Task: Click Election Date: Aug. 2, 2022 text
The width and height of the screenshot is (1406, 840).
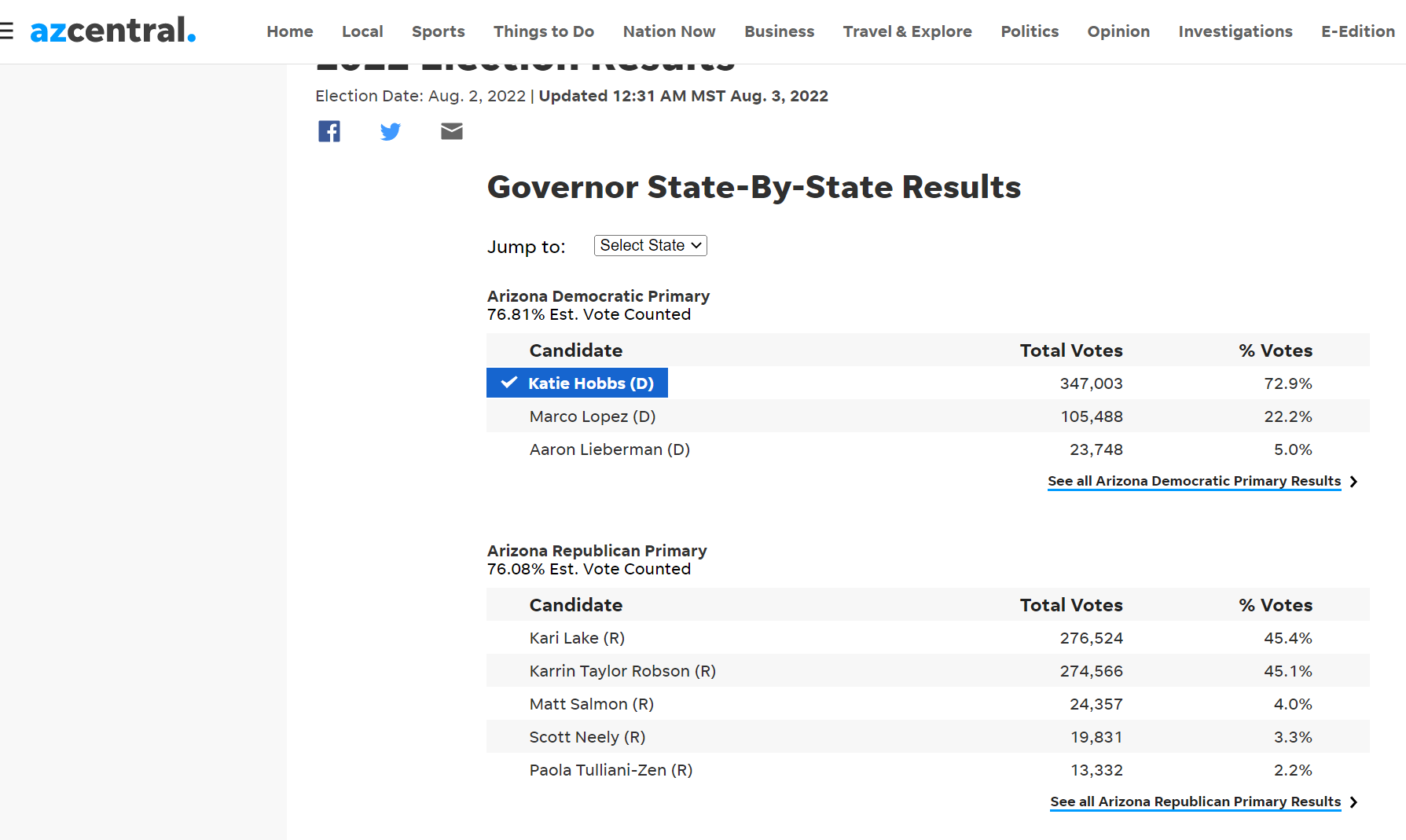Action: (x=420, y=96)
